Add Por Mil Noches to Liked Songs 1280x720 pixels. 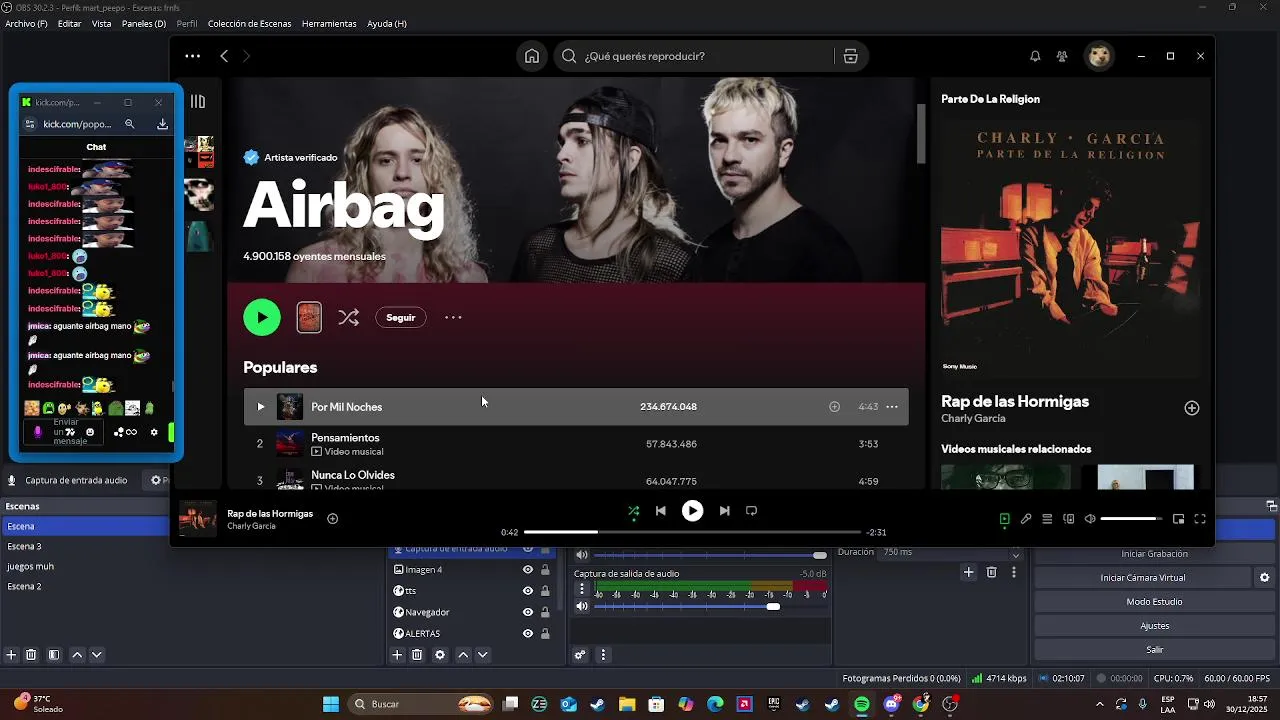[x=834, y=407]
